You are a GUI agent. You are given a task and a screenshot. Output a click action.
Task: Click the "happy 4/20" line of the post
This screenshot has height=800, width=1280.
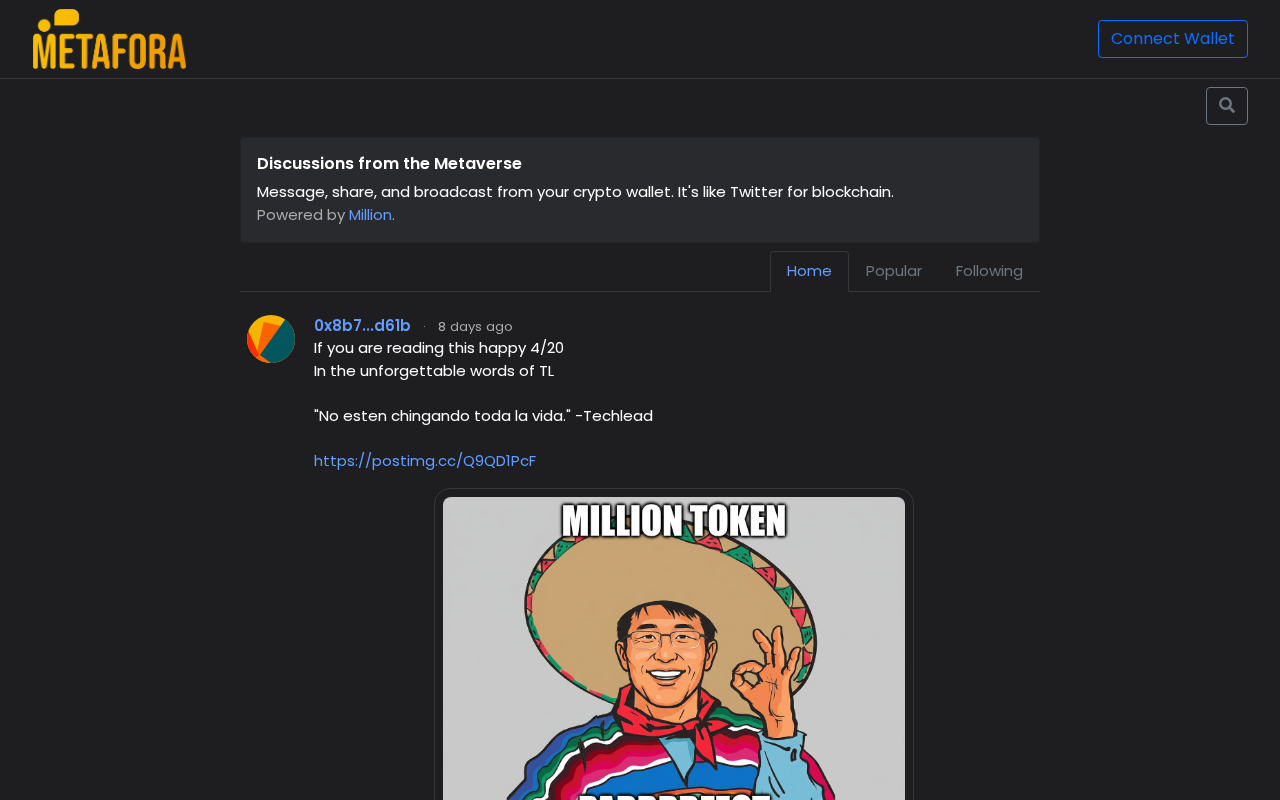click(x=439, y=348)
